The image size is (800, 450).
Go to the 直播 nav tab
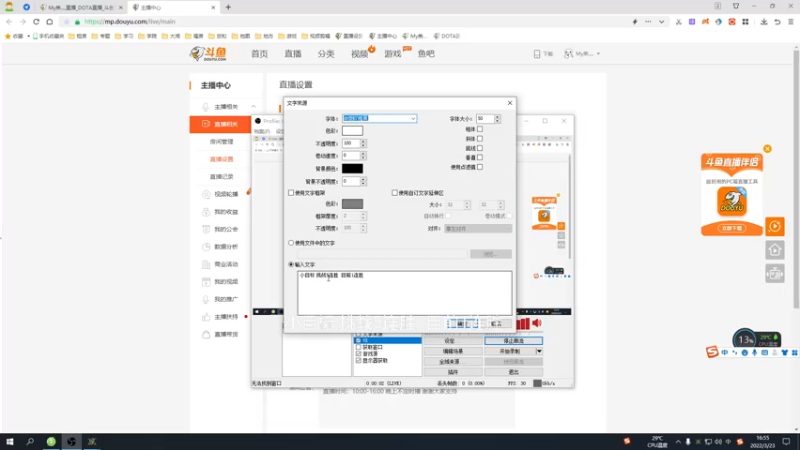tap(293, 54)
